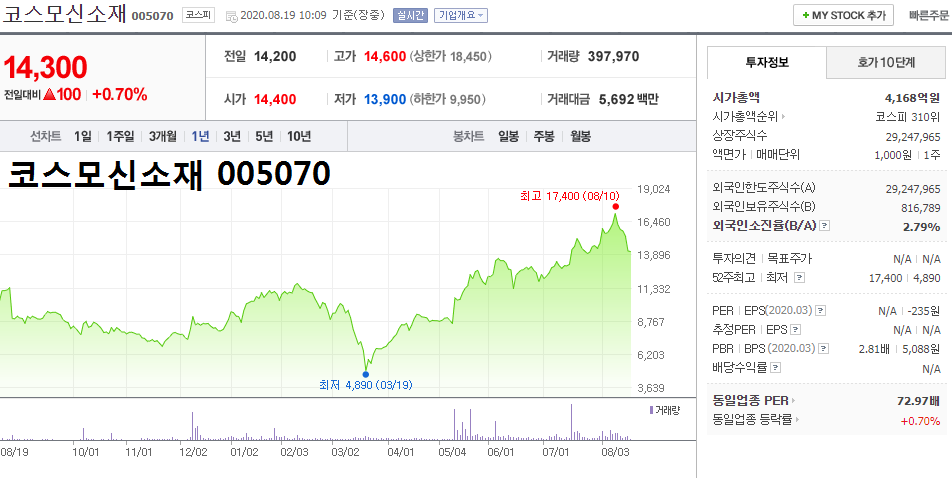Click the 코스피 market badge

pos(199,16)
